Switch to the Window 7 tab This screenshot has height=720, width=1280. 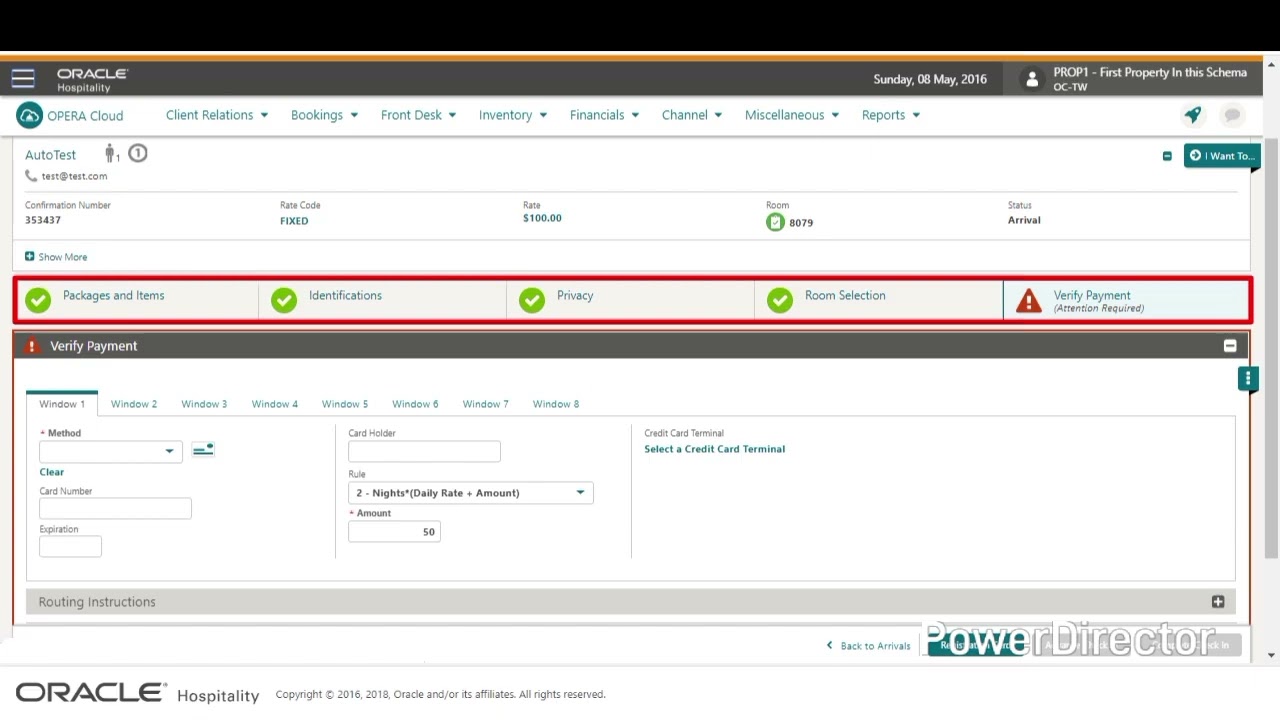click(485, 404)
